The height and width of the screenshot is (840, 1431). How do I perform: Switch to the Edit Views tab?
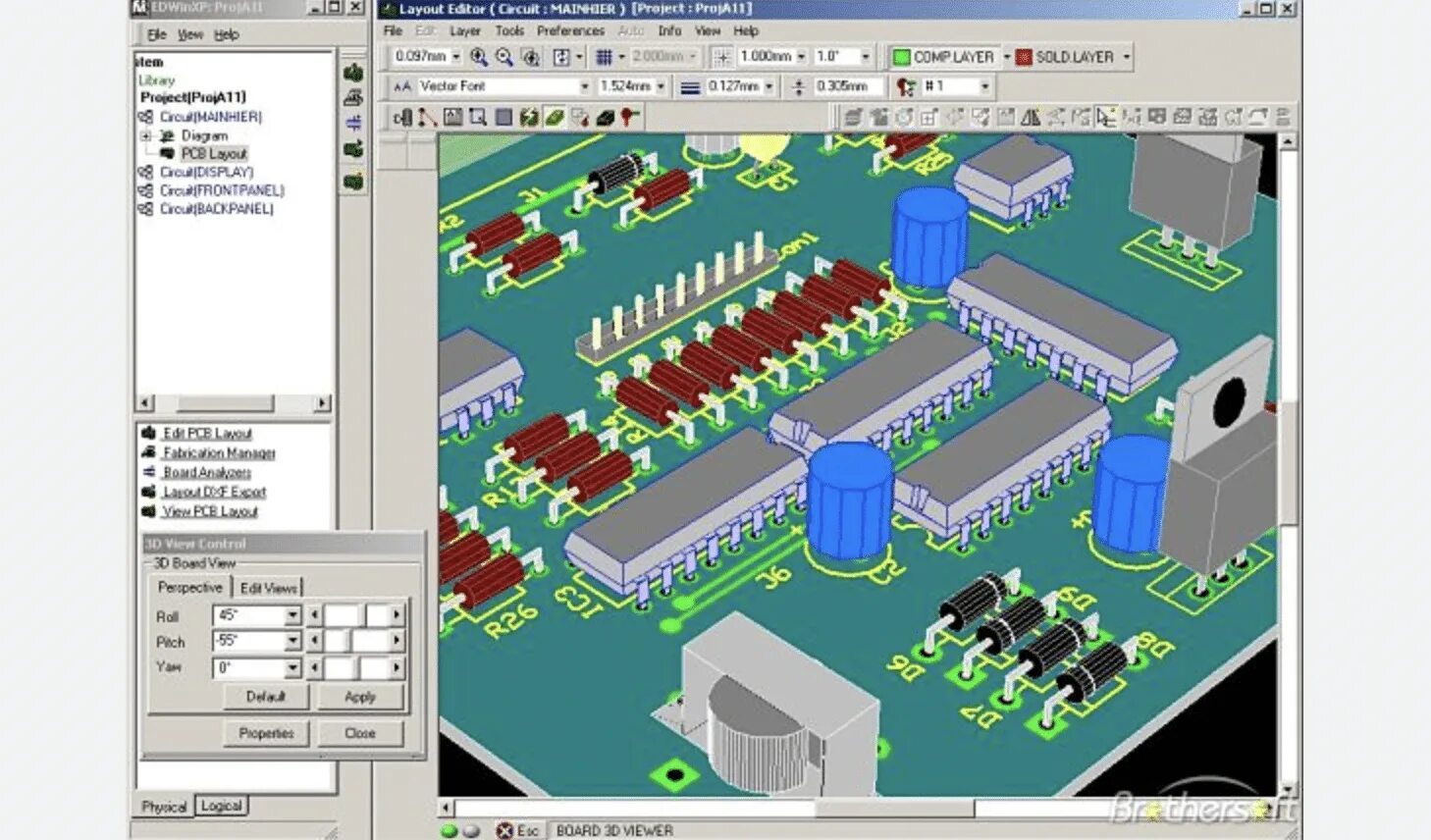click(268, 588)
